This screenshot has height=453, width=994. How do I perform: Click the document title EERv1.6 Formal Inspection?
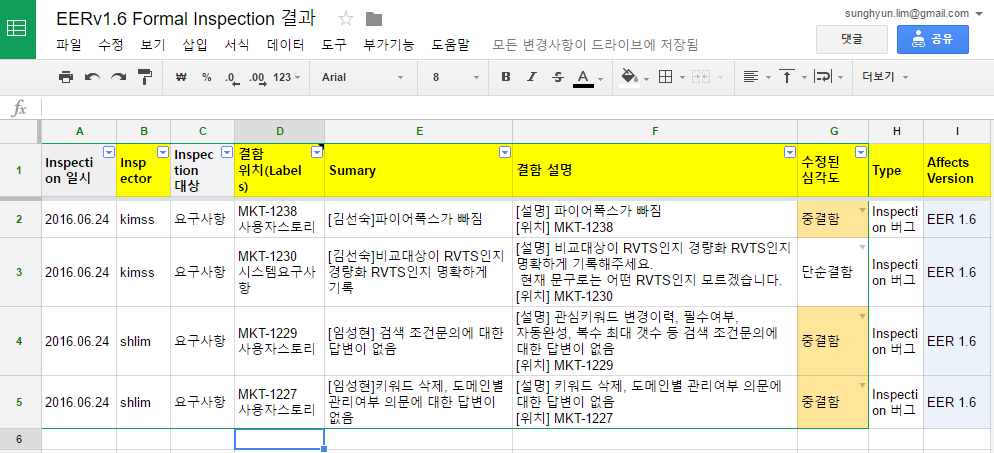pyautogui.click(x=185, y=18)
